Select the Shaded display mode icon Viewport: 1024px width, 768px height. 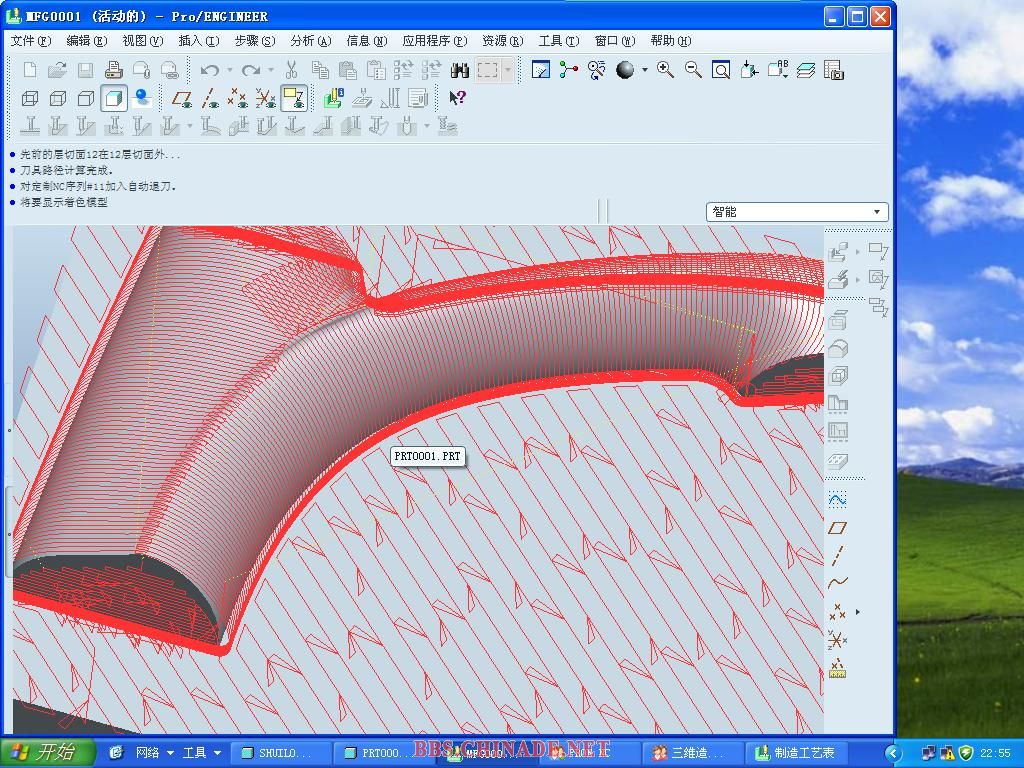[x=114, y=98]
